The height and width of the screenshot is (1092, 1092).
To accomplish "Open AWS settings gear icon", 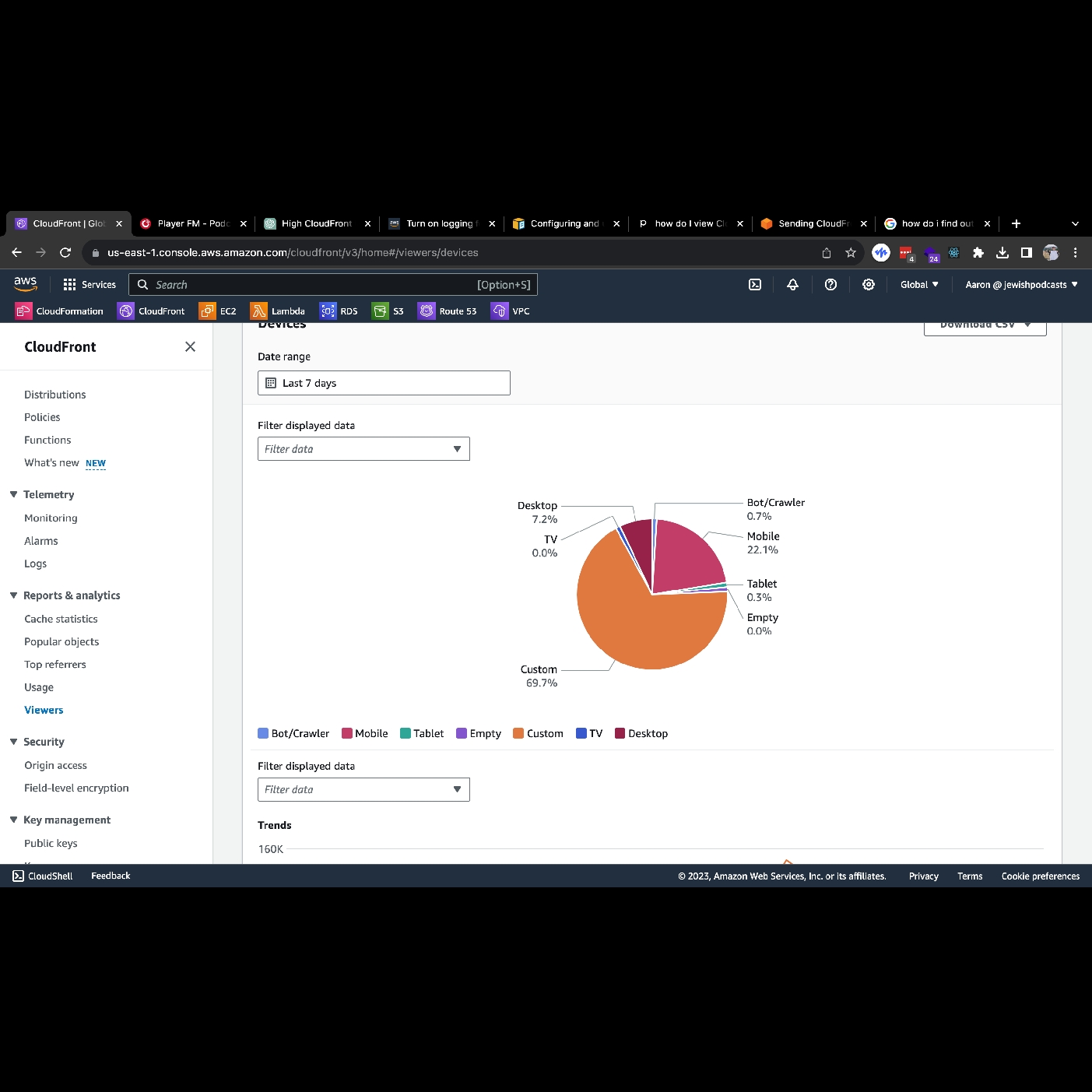I will 869,285.
